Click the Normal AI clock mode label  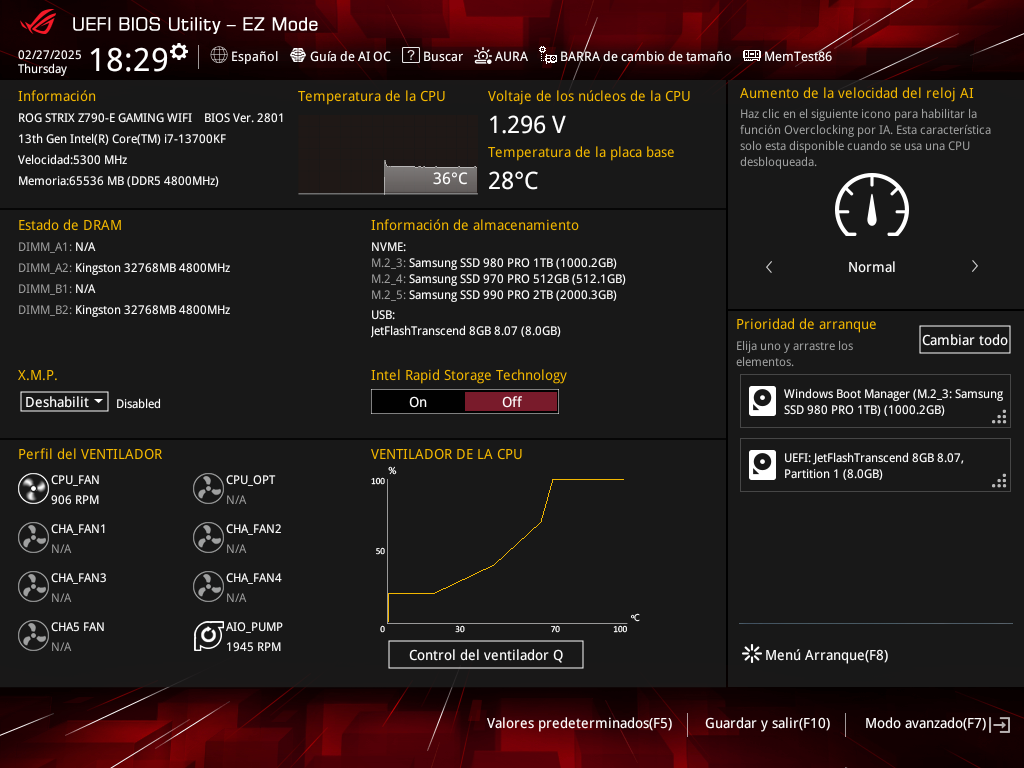click(871, 266)
